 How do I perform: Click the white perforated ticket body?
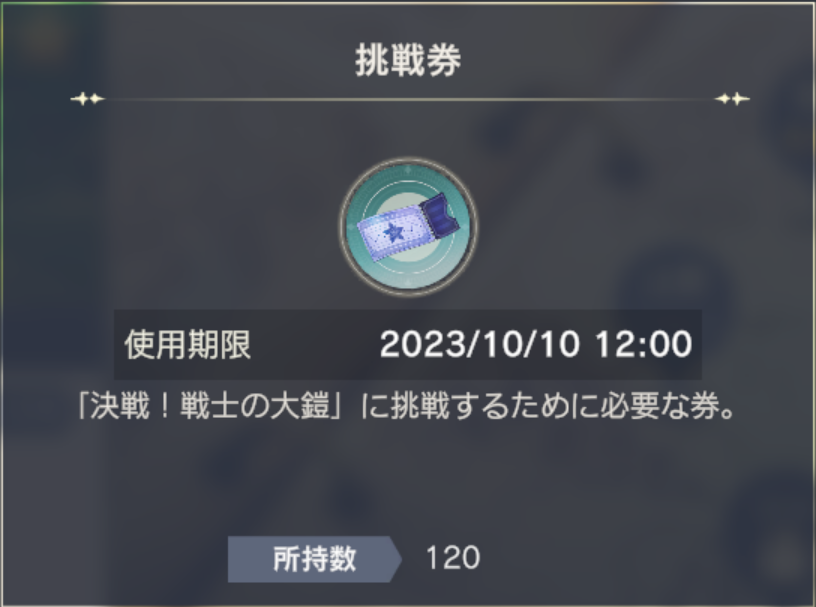[389, 234]
